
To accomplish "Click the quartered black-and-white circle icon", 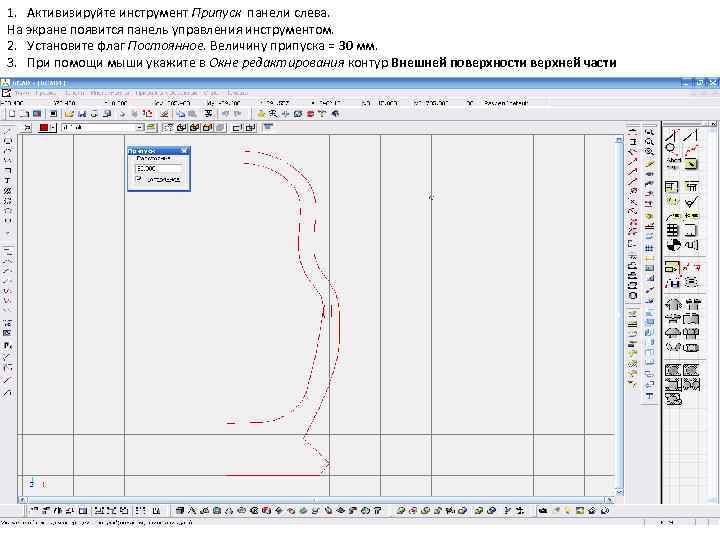I will (673, 245).
